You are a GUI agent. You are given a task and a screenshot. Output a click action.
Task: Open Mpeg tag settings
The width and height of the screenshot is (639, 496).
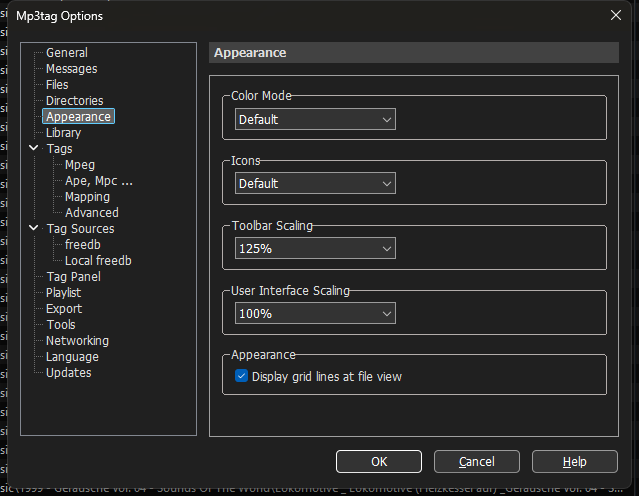(80, 165)
